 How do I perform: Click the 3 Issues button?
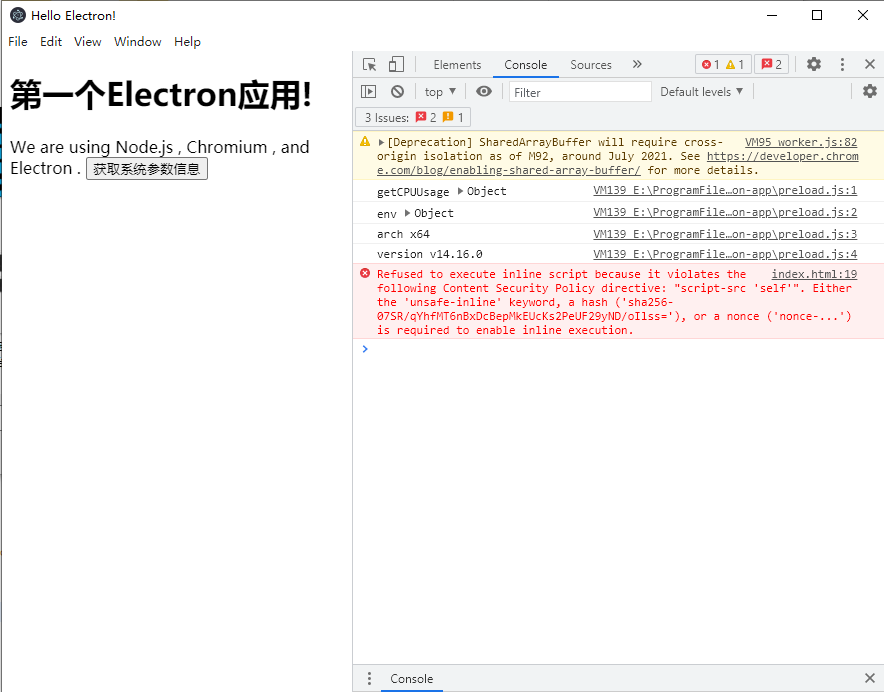coord(413,117)
